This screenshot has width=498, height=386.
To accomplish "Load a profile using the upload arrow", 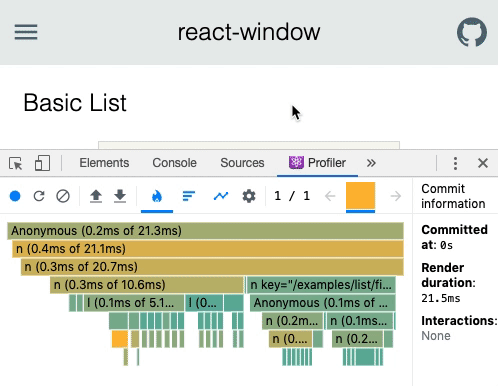I will [96, 196].
